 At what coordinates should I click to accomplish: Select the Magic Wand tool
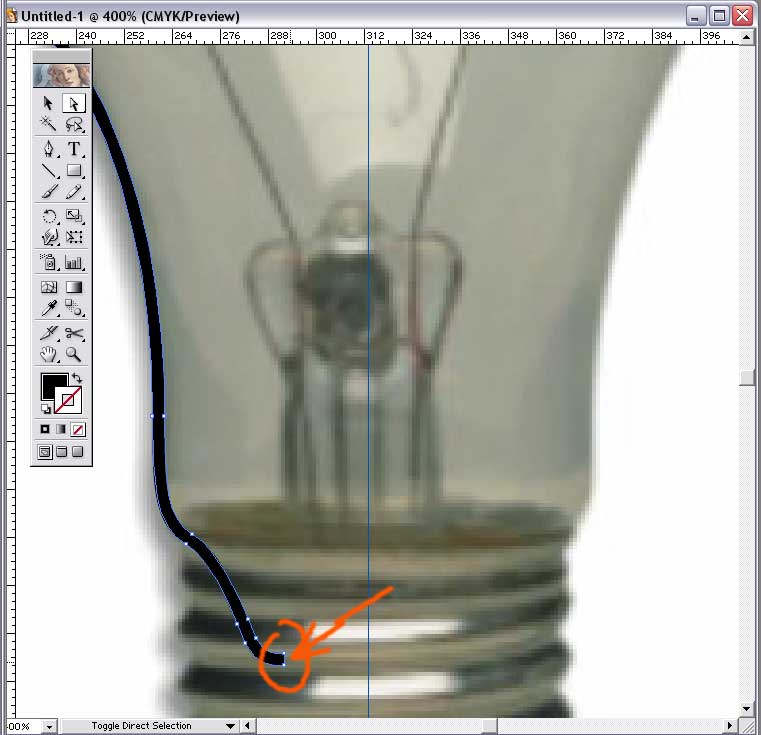pos(48,124)
